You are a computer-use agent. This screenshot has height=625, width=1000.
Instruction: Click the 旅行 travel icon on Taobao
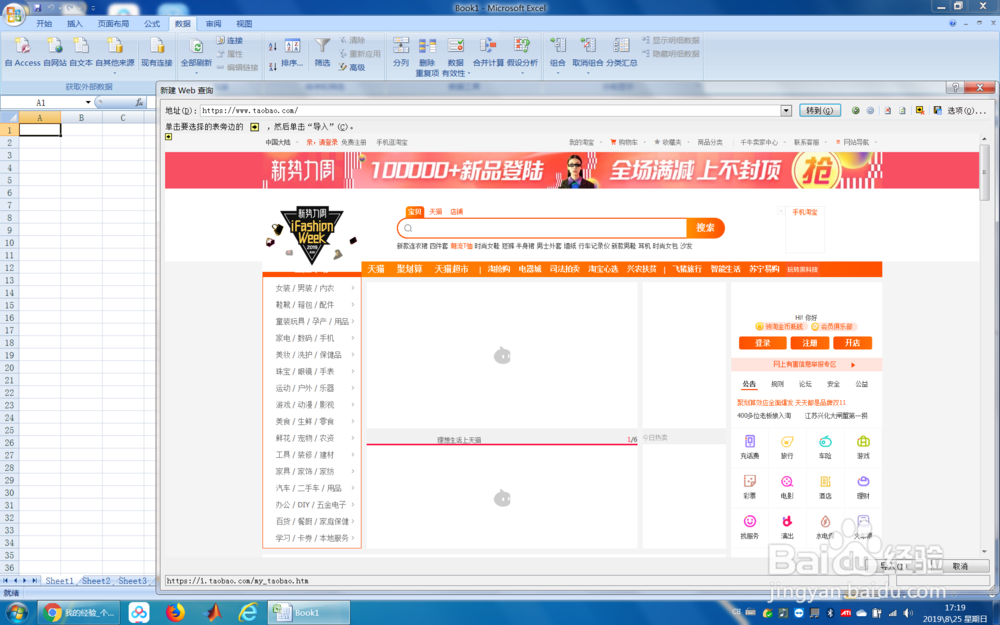coord(787,441)
